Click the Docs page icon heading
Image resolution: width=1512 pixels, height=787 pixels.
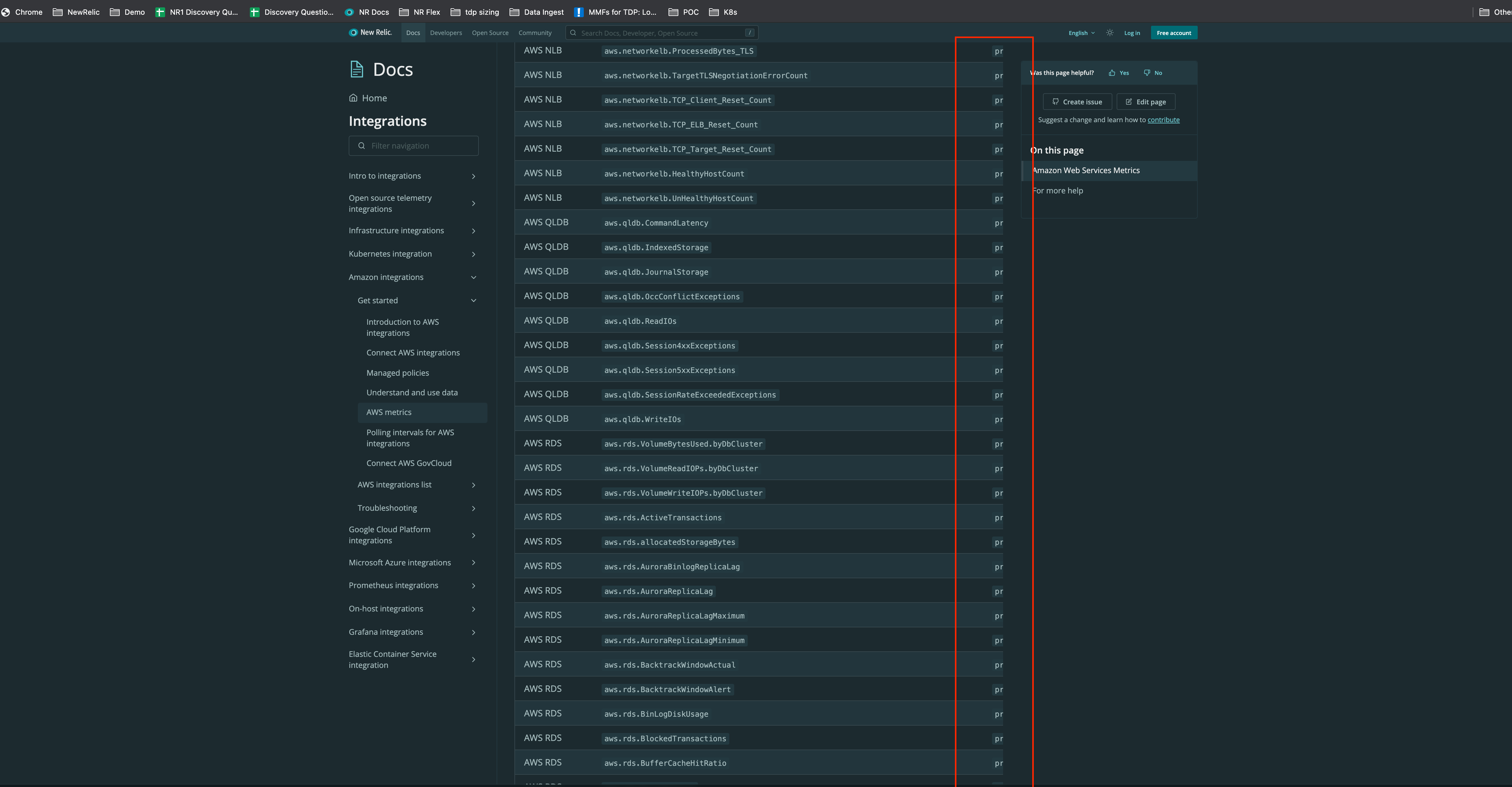356,69
